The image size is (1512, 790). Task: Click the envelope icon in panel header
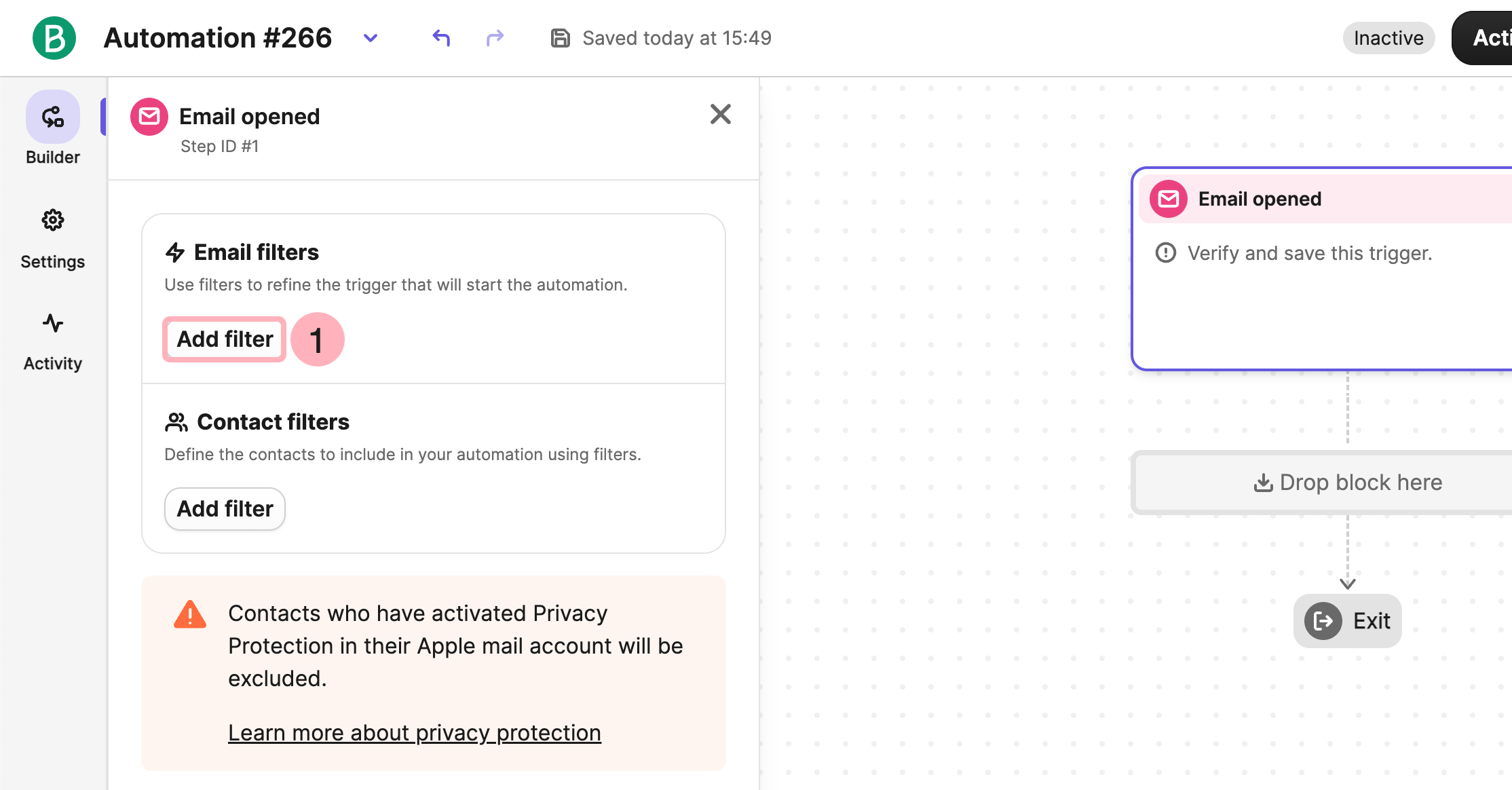pyautogui.click(x=149, y=117)
